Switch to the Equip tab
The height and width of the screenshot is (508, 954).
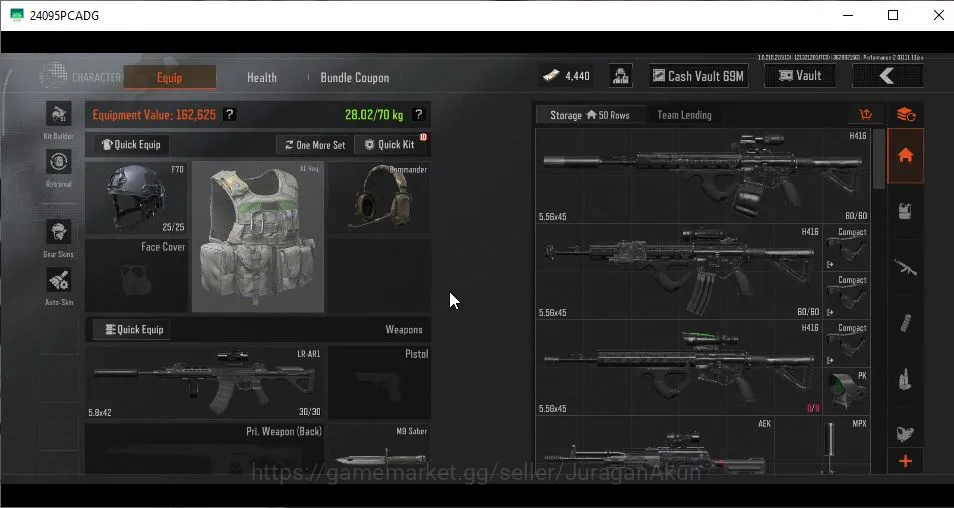tap(170, 77)
